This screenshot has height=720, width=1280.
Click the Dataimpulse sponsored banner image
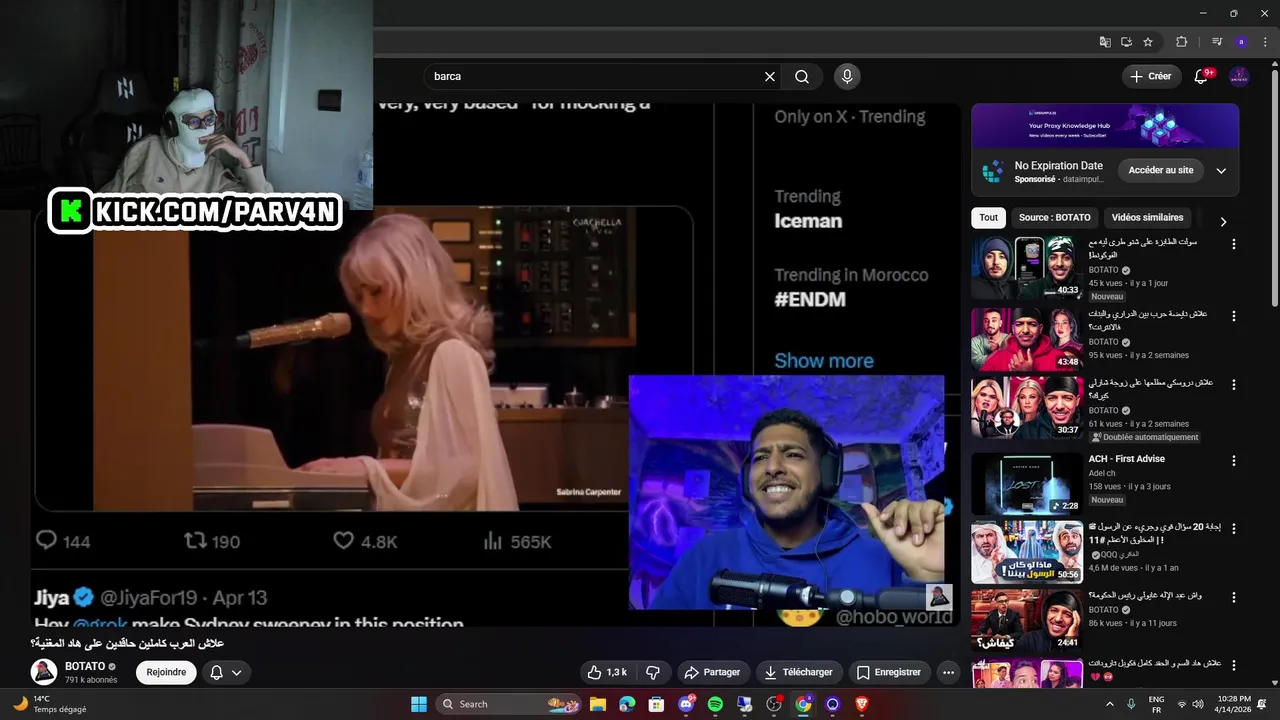(x=1105, y=126)
